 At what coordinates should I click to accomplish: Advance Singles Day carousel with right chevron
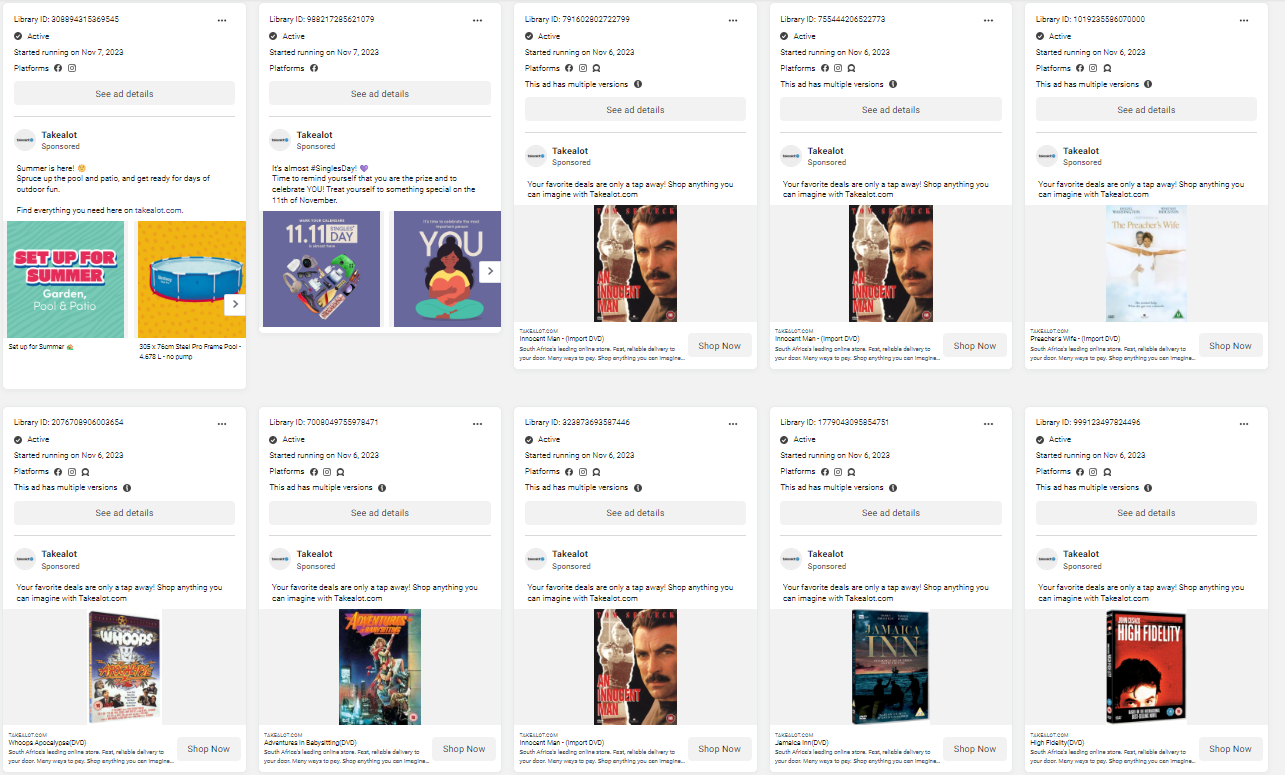(x=490, y=271)
